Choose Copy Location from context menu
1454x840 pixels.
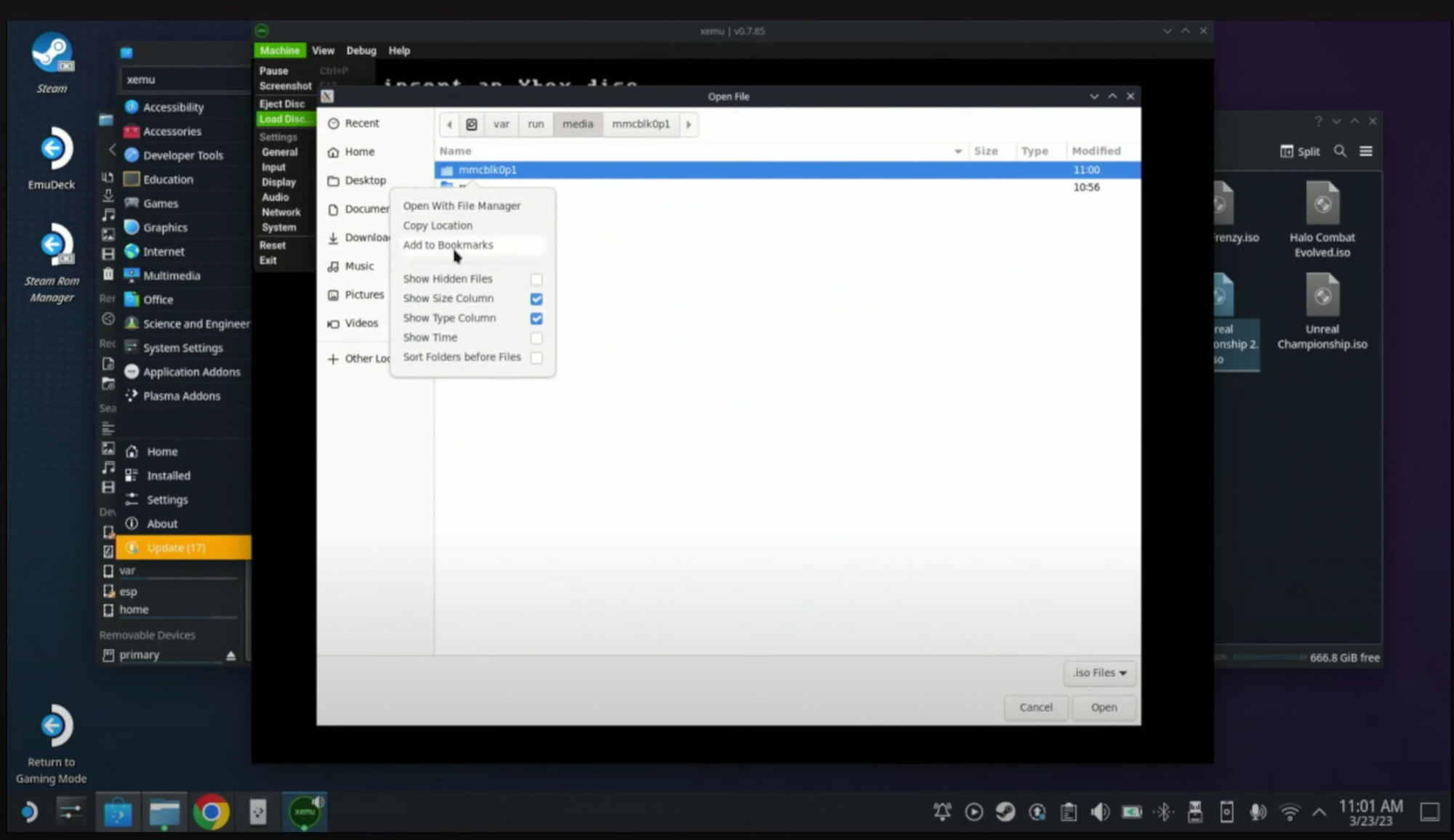click(438, 225)
